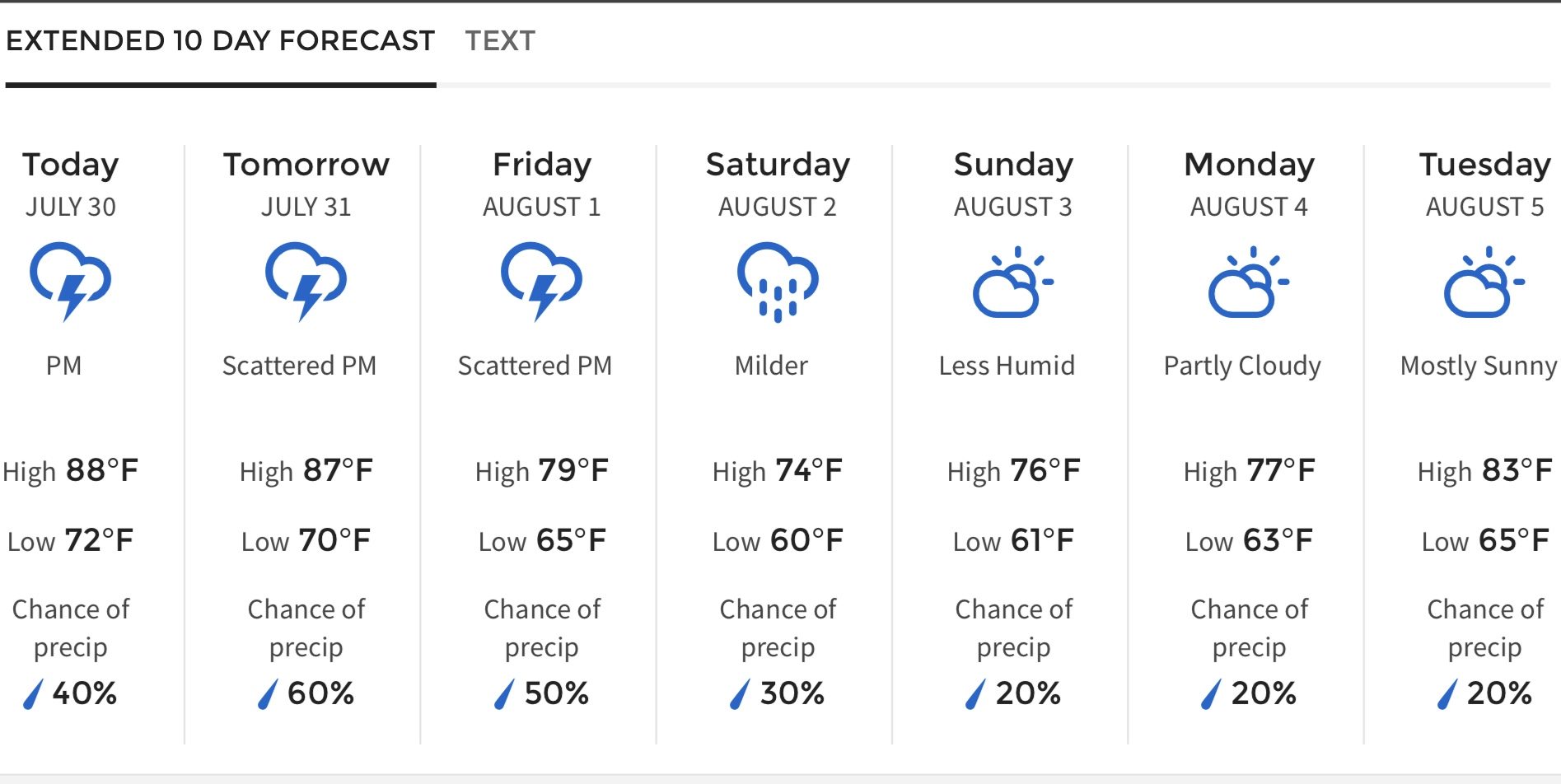The image size is (1561, 784).
Task: Switch to the TEXT forecast tab
Action: (500, 40)
